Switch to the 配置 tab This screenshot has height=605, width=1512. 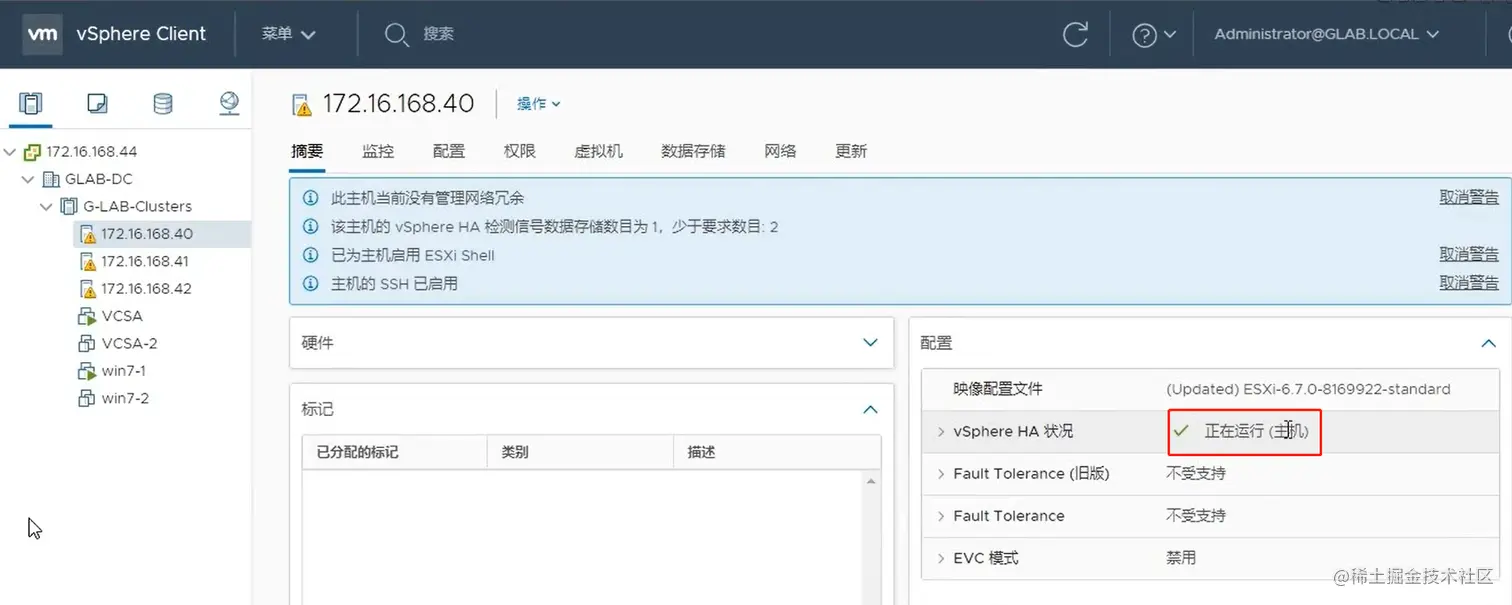(x=449, y=151)
